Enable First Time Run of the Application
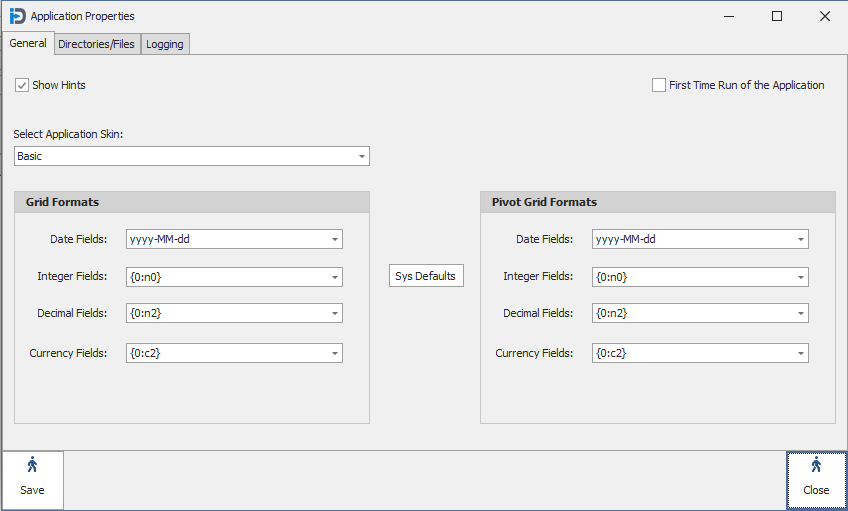848x511 pixels. click(659, 86)
